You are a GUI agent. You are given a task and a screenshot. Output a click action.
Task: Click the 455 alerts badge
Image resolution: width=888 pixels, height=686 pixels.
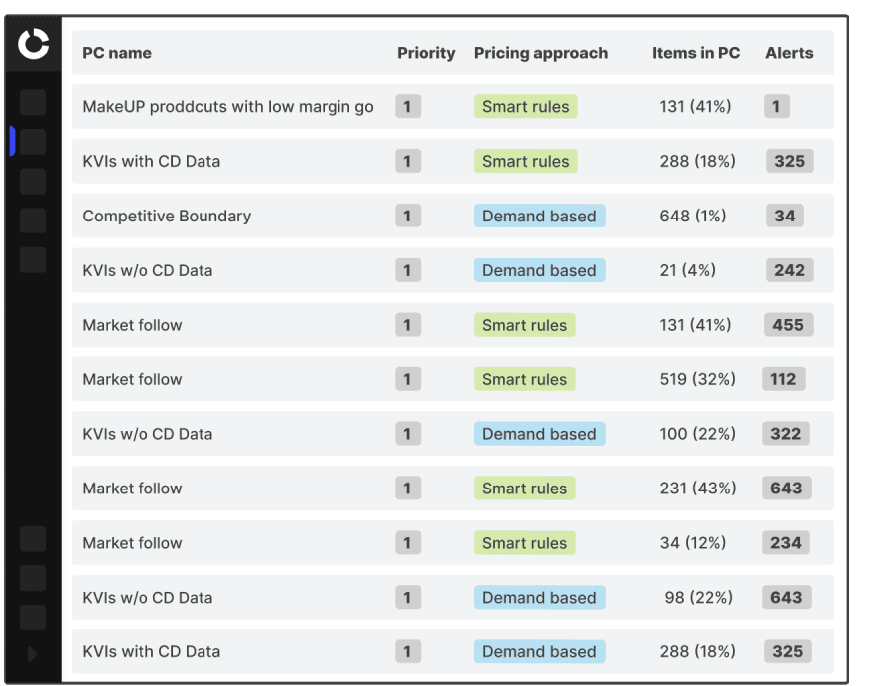point(787,325)
